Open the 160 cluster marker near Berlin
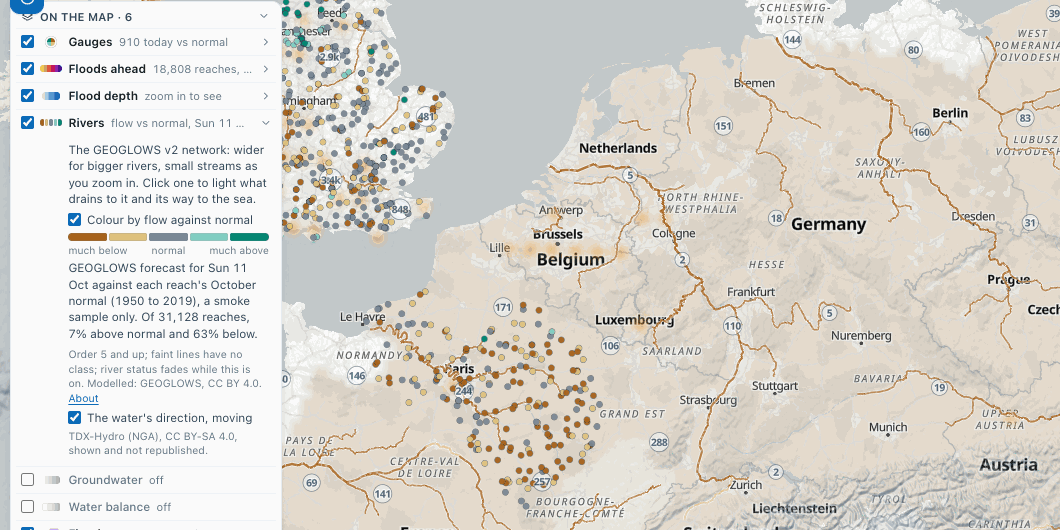Screen dimensions: 1060x530 [921, 132]
